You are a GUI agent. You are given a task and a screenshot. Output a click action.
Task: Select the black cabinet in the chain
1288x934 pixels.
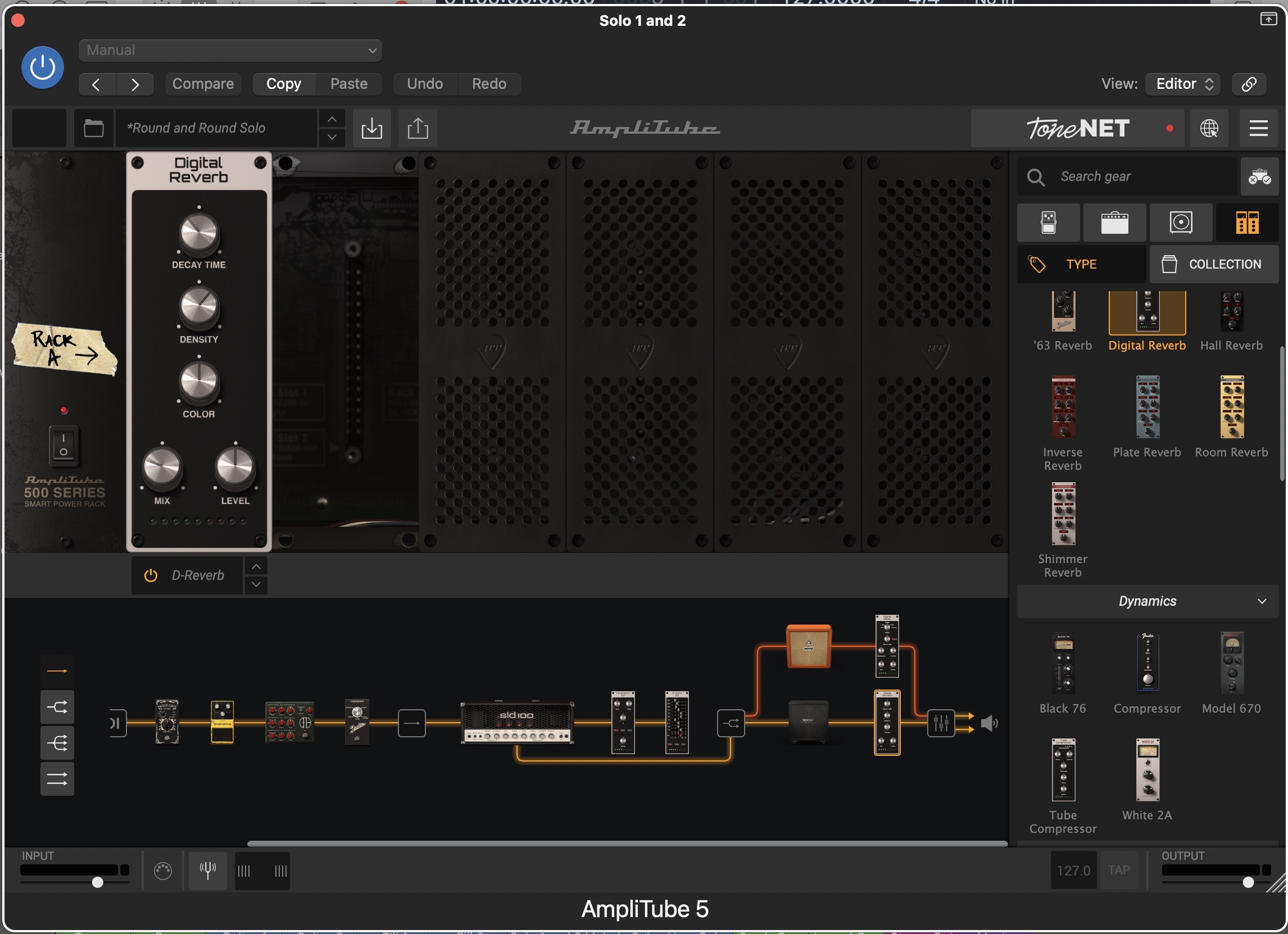coord(809,722)
